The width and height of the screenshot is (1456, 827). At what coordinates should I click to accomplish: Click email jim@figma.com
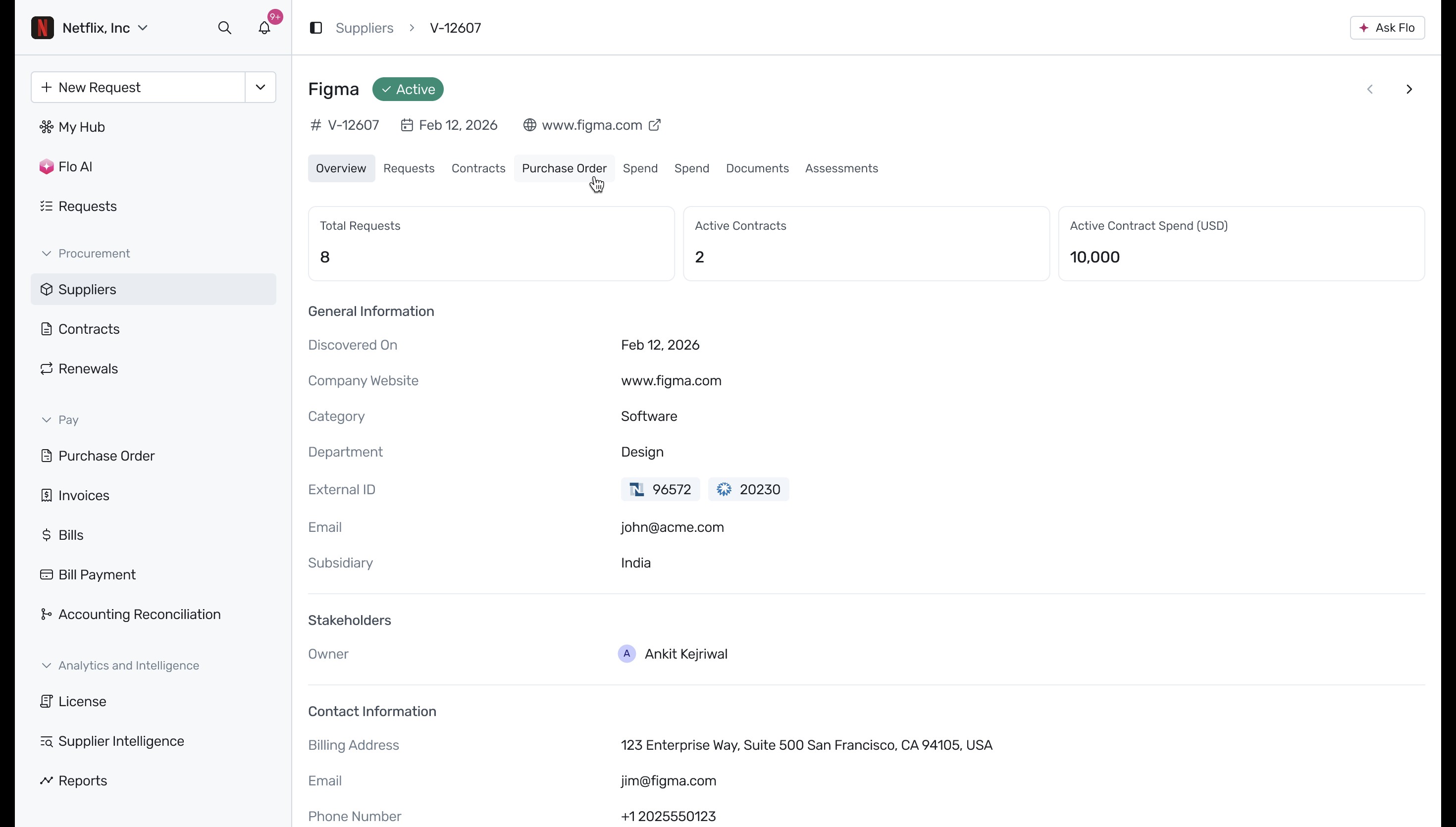tap(669, 781)
